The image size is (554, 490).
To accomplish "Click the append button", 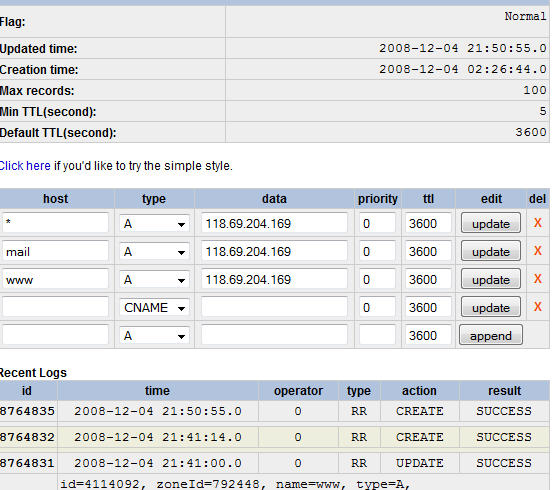I will [x=490, y=335].
